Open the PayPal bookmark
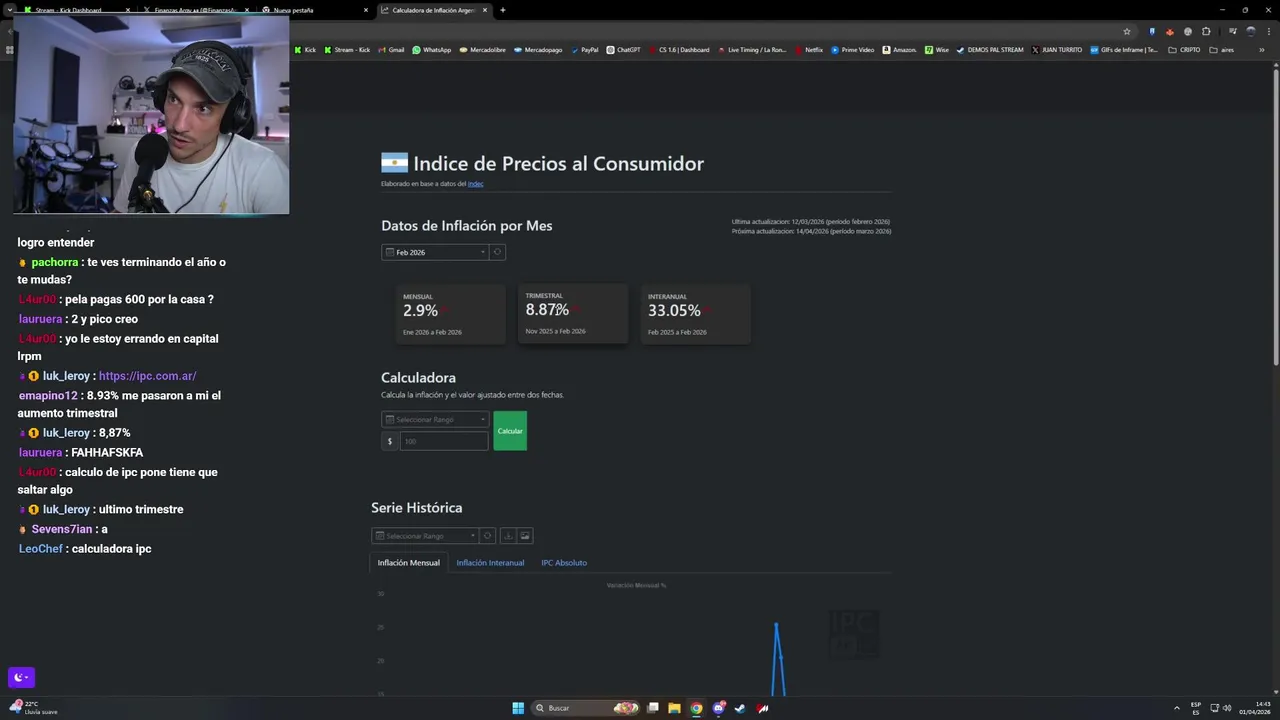 pyautogui.click(x=584, y=50)
